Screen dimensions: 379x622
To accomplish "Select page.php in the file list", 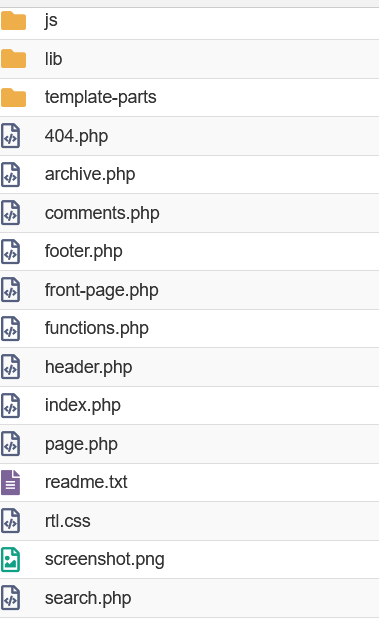I will [81, 444].
